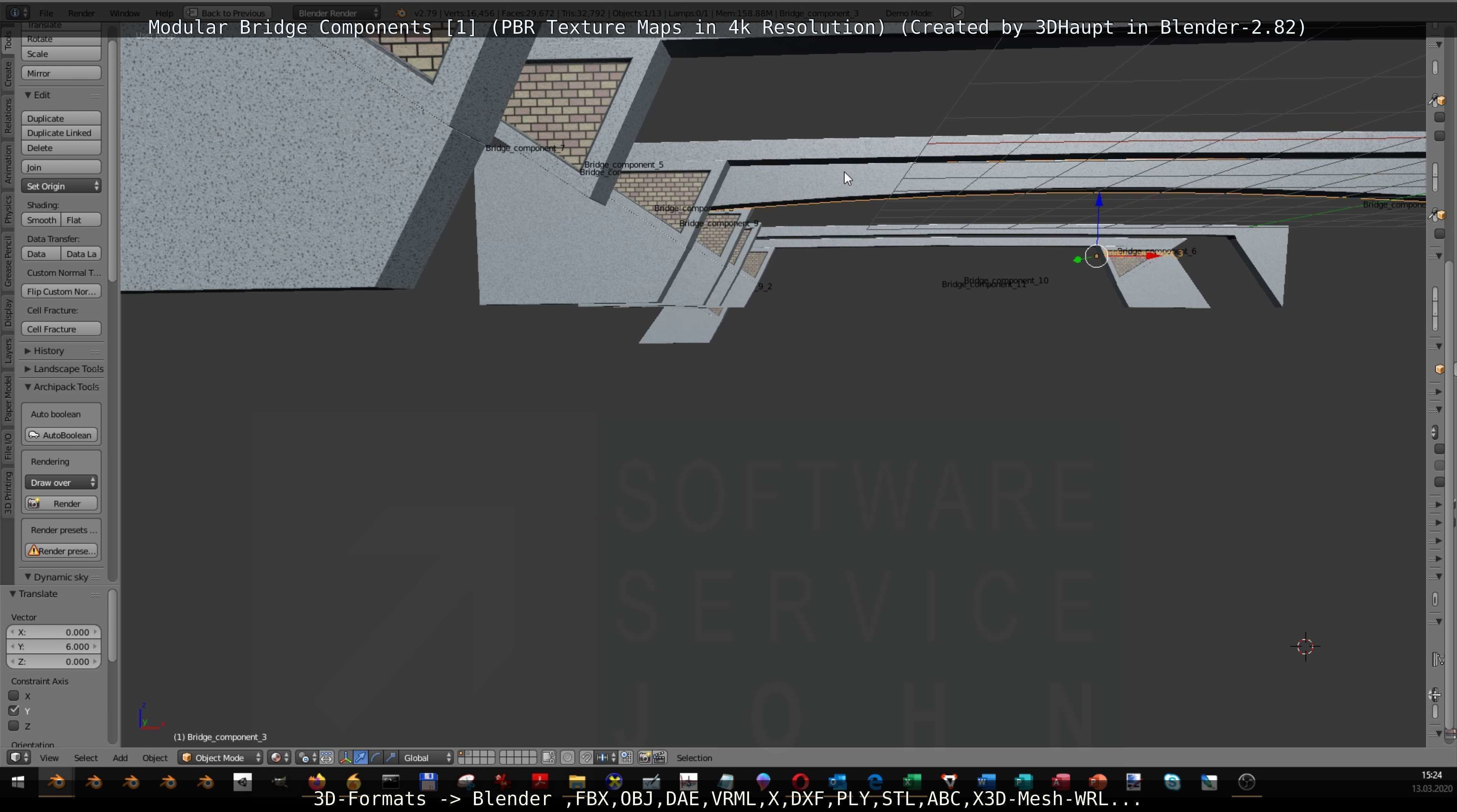Click the Join button
The width and height of the screenshot is (1457, 812).
(61, 167)
